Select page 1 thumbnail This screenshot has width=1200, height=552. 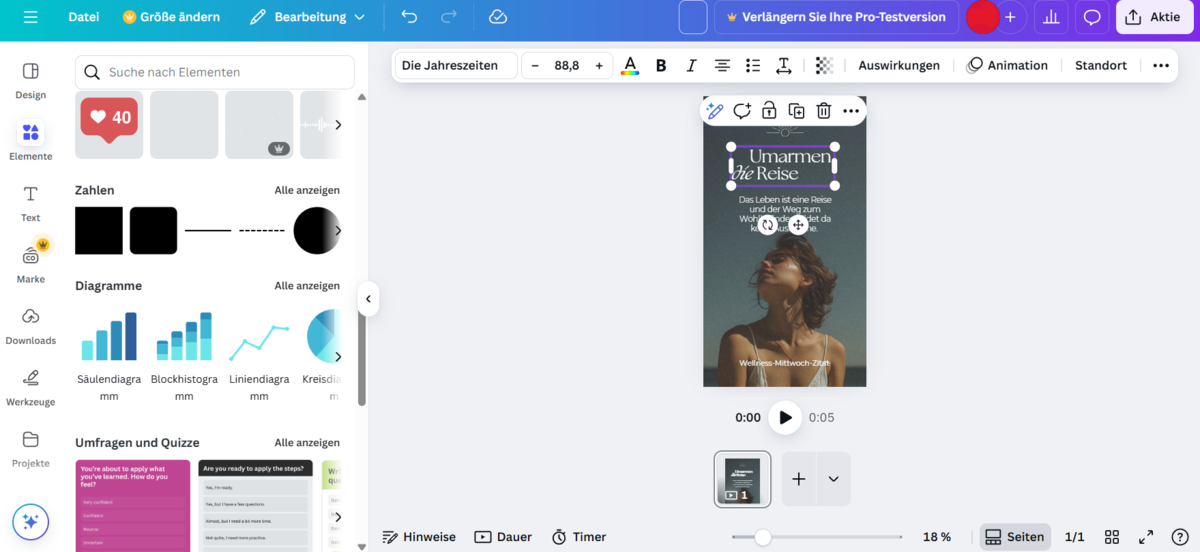click(x=742, y=479)
